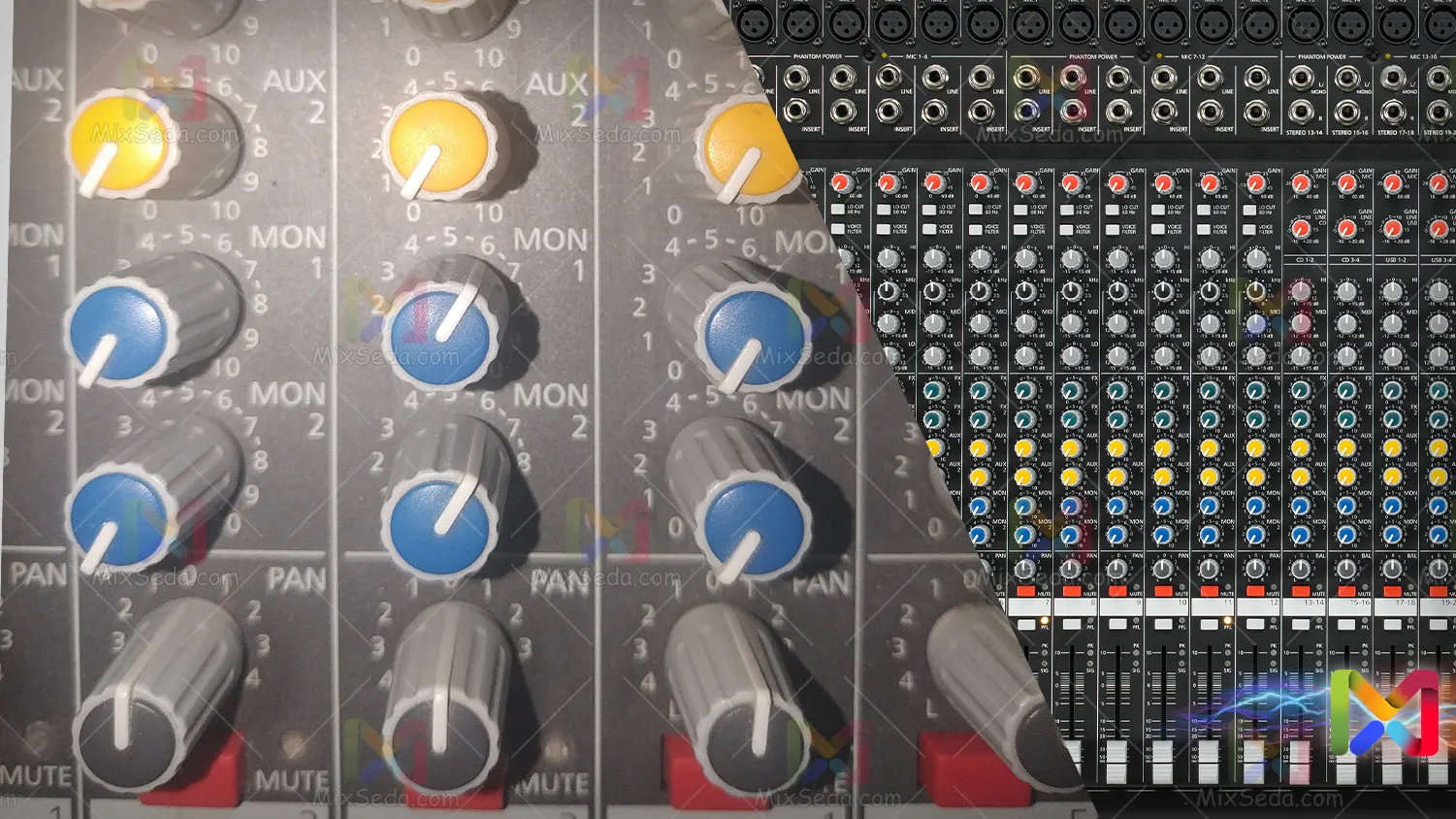The width and height of the screenshot is (1456, 819).
Task: Click the colorful MixSeda M logo
Action: point(1384,713)
